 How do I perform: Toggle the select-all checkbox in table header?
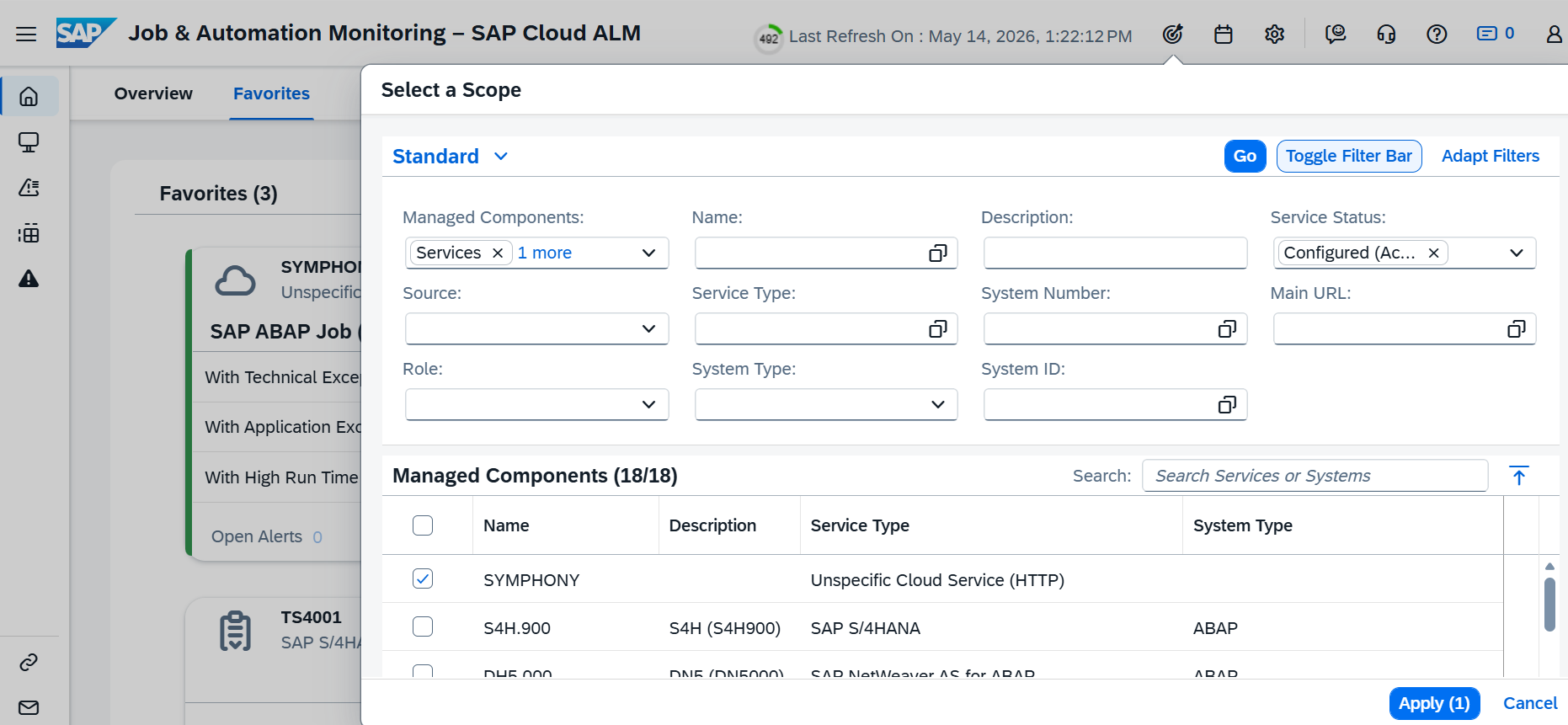coord(423,525)
